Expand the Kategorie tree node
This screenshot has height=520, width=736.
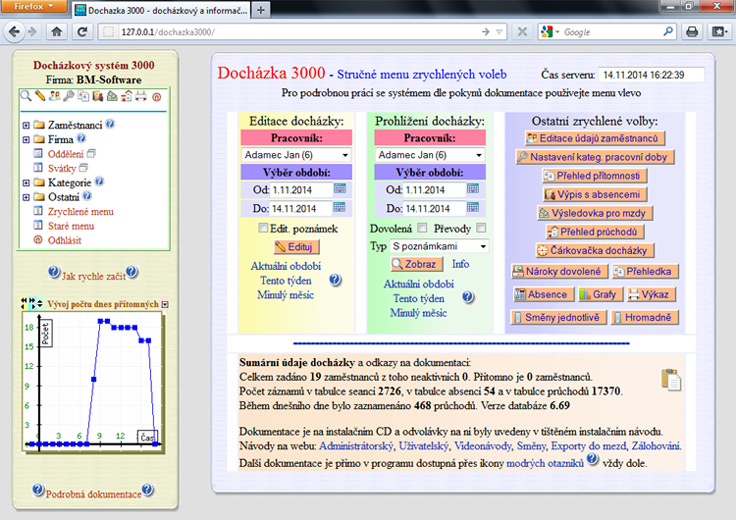tap(26, 183)
